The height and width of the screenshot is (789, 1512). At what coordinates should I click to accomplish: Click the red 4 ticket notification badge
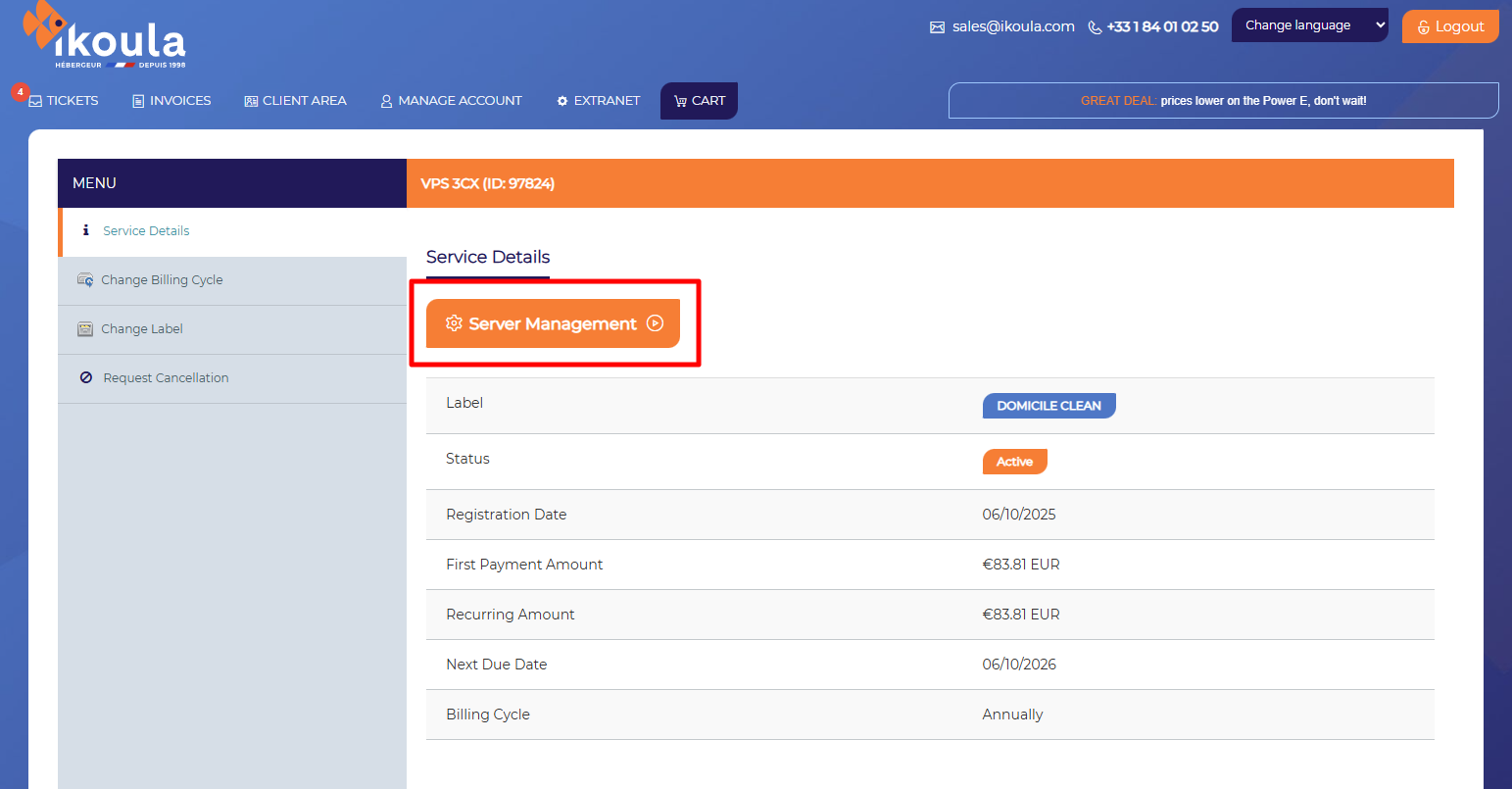(20, 92)
